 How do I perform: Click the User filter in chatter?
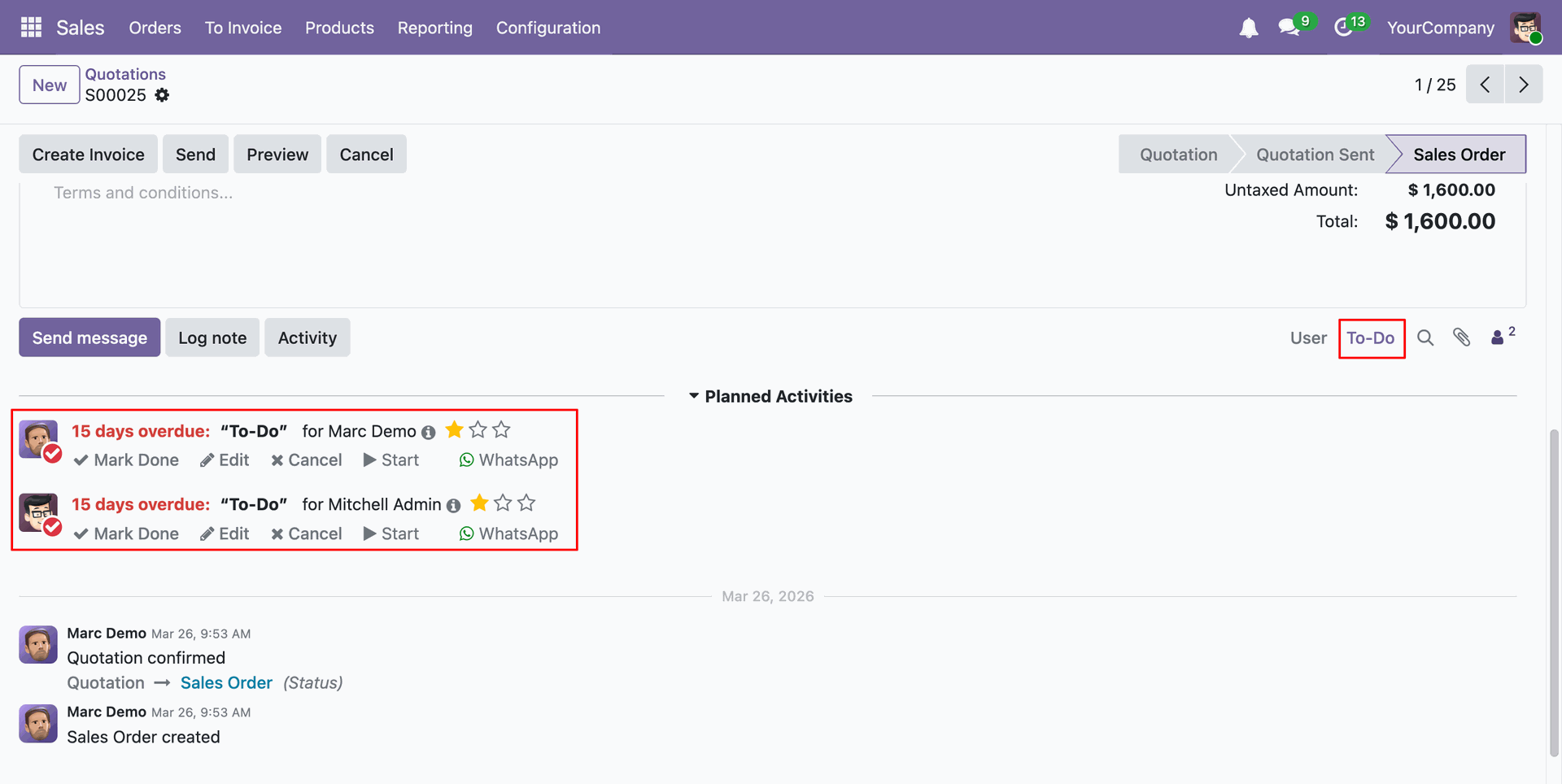tap(1308, 338)
